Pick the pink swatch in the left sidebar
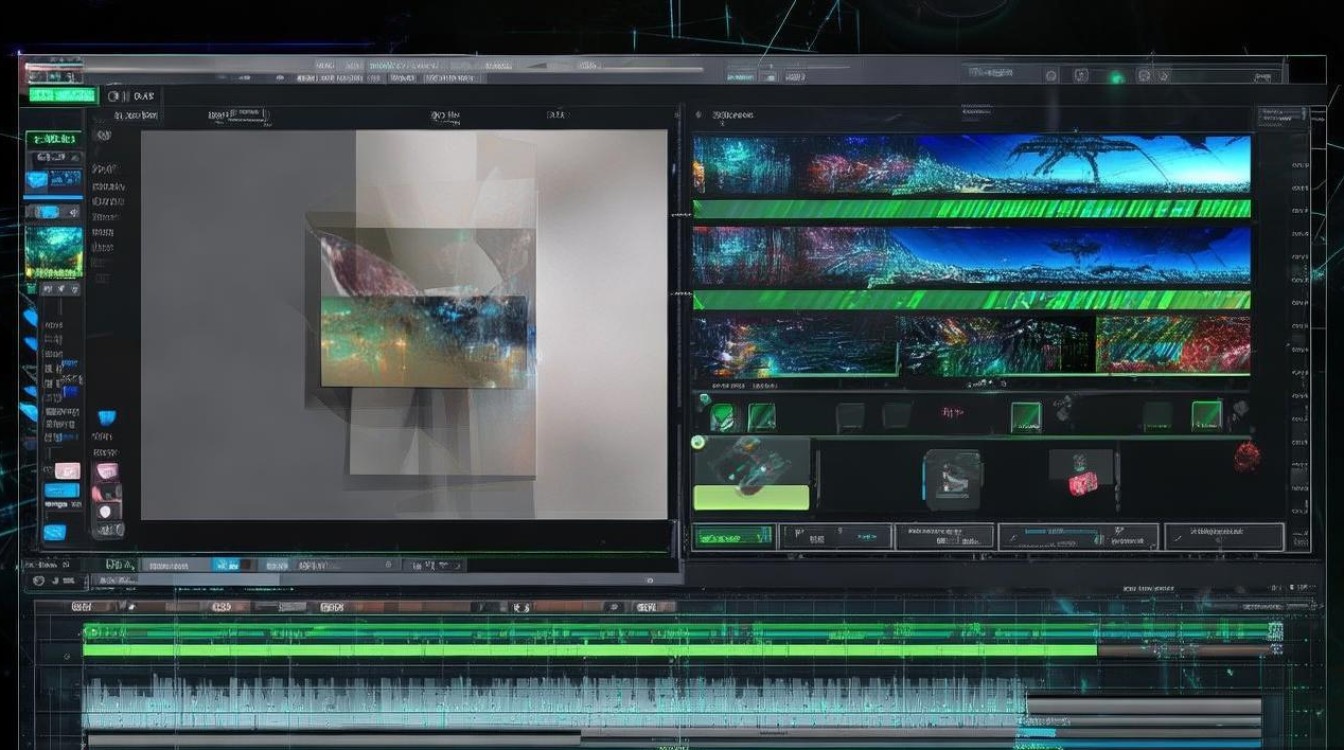Viewport: 1344px width, 750px height. (x=67, y=471)
